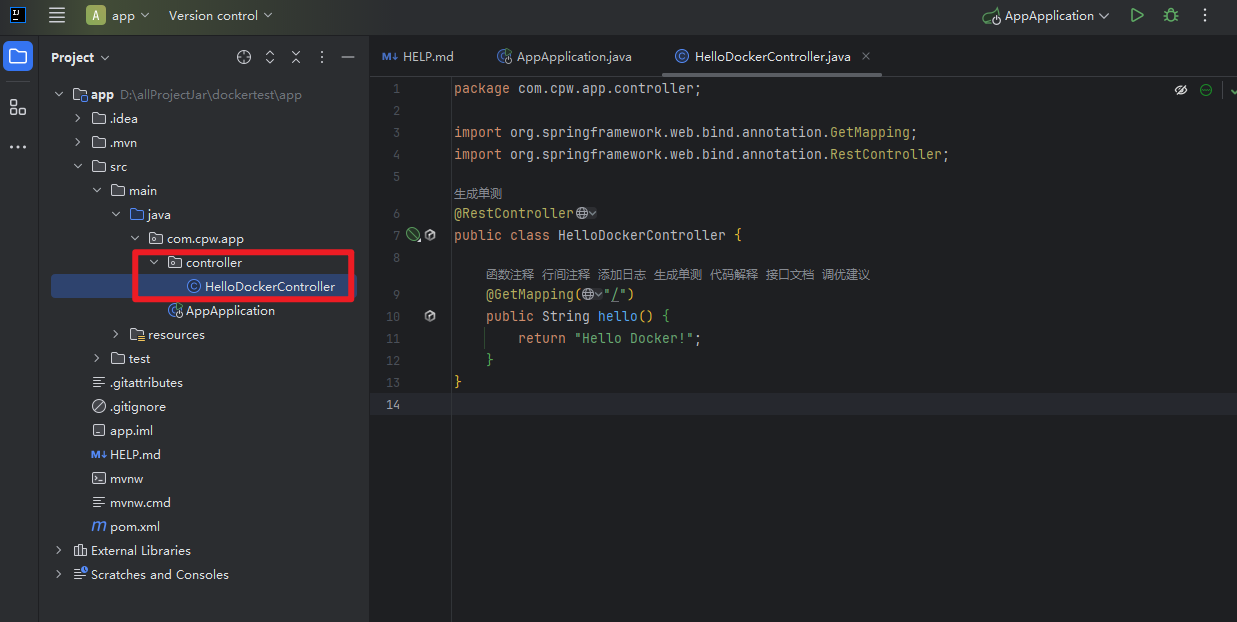This screenshot has width=1237, height=622.
Task: Open the app project dropdown
Action: (118, 15)
